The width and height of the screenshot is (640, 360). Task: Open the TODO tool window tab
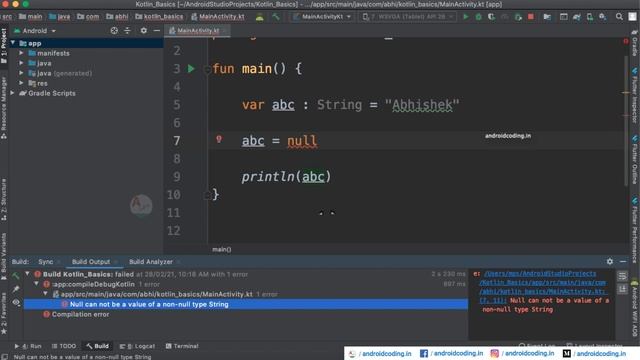[64, 346]
